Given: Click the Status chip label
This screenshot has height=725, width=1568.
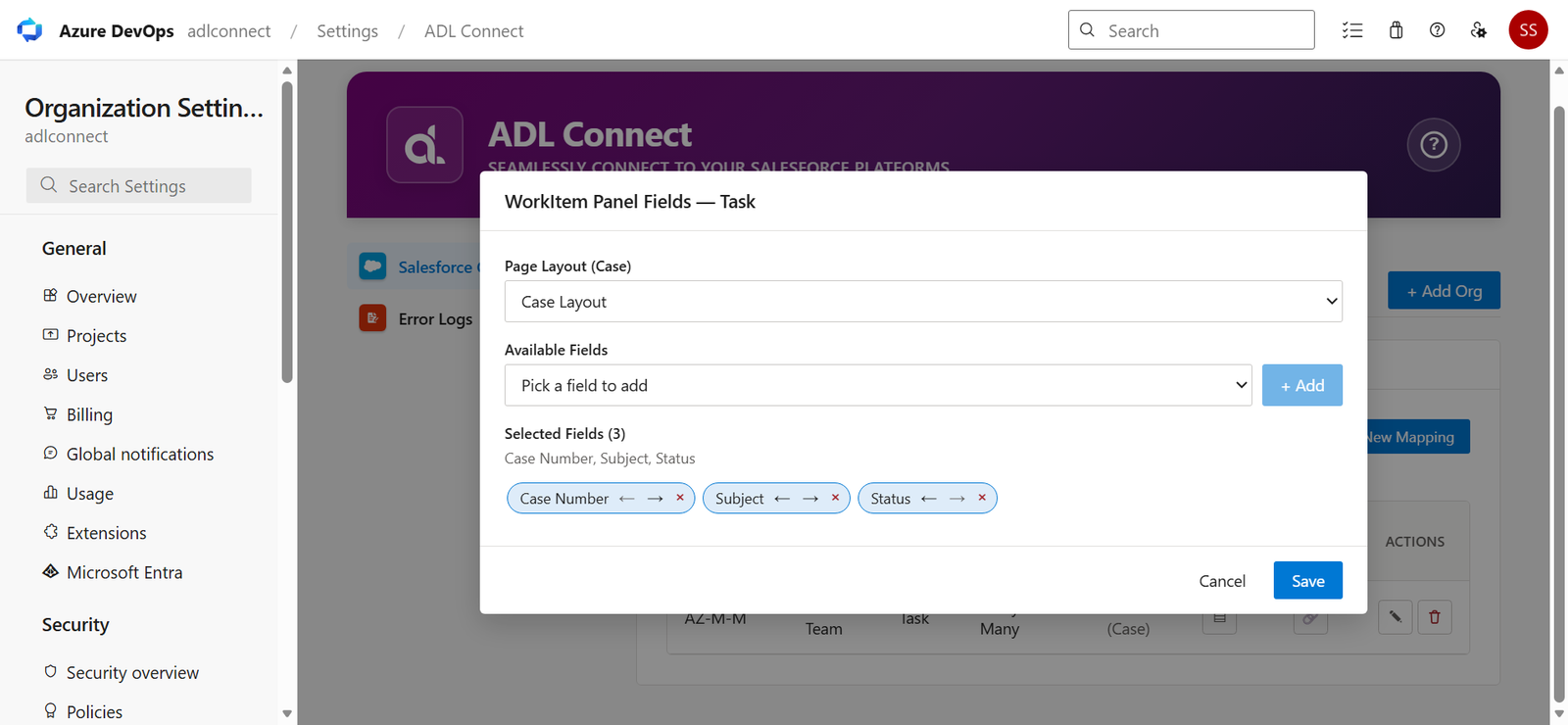Looking at the screenshot, I should (891, 499).
